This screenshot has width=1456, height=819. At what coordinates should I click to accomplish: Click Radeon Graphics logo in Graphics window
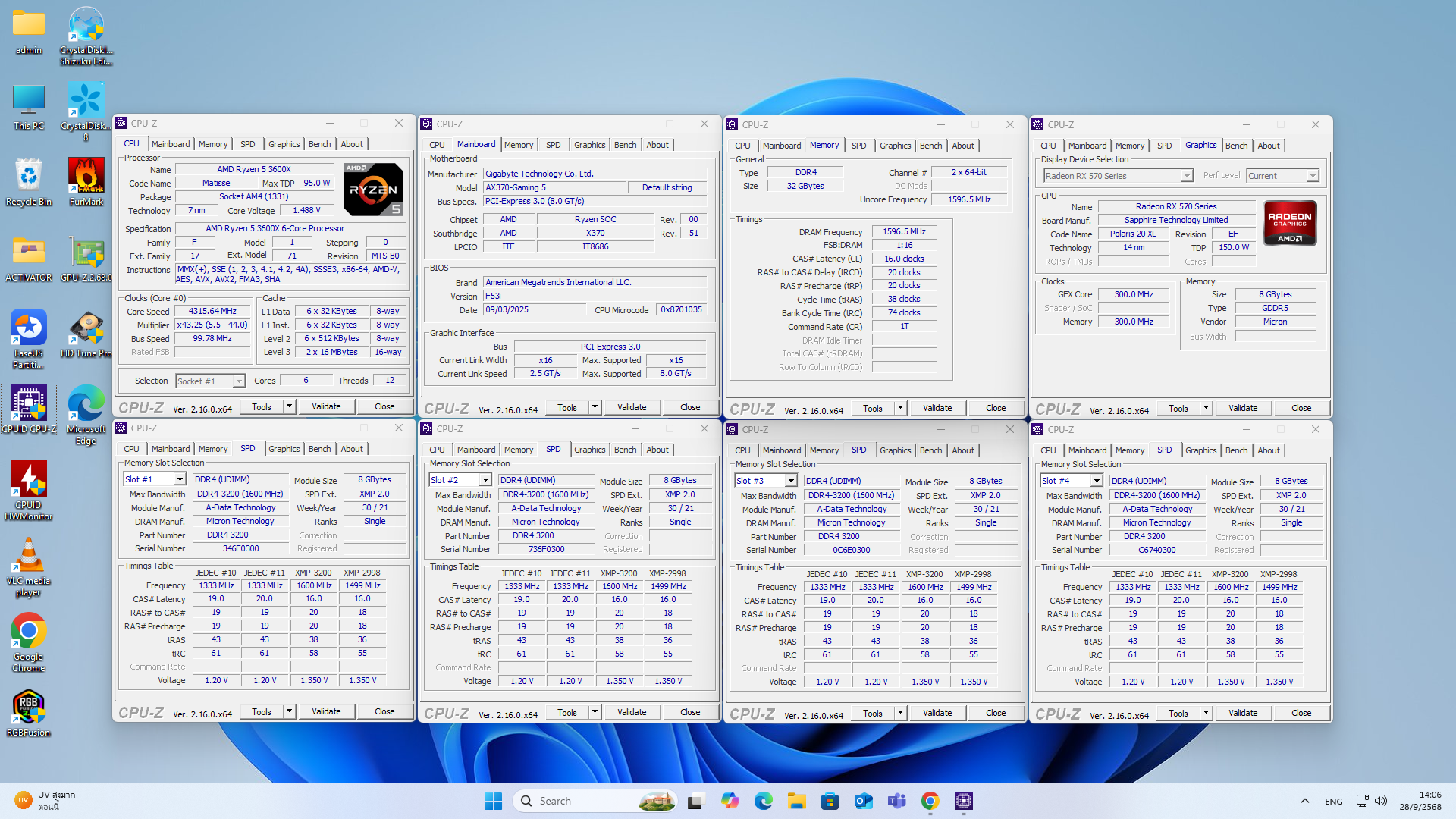(1290, 224)
